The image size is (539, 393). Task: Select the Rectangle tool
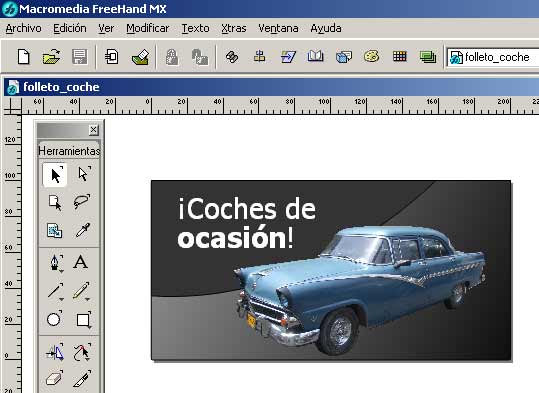click(x=83, y=319)
